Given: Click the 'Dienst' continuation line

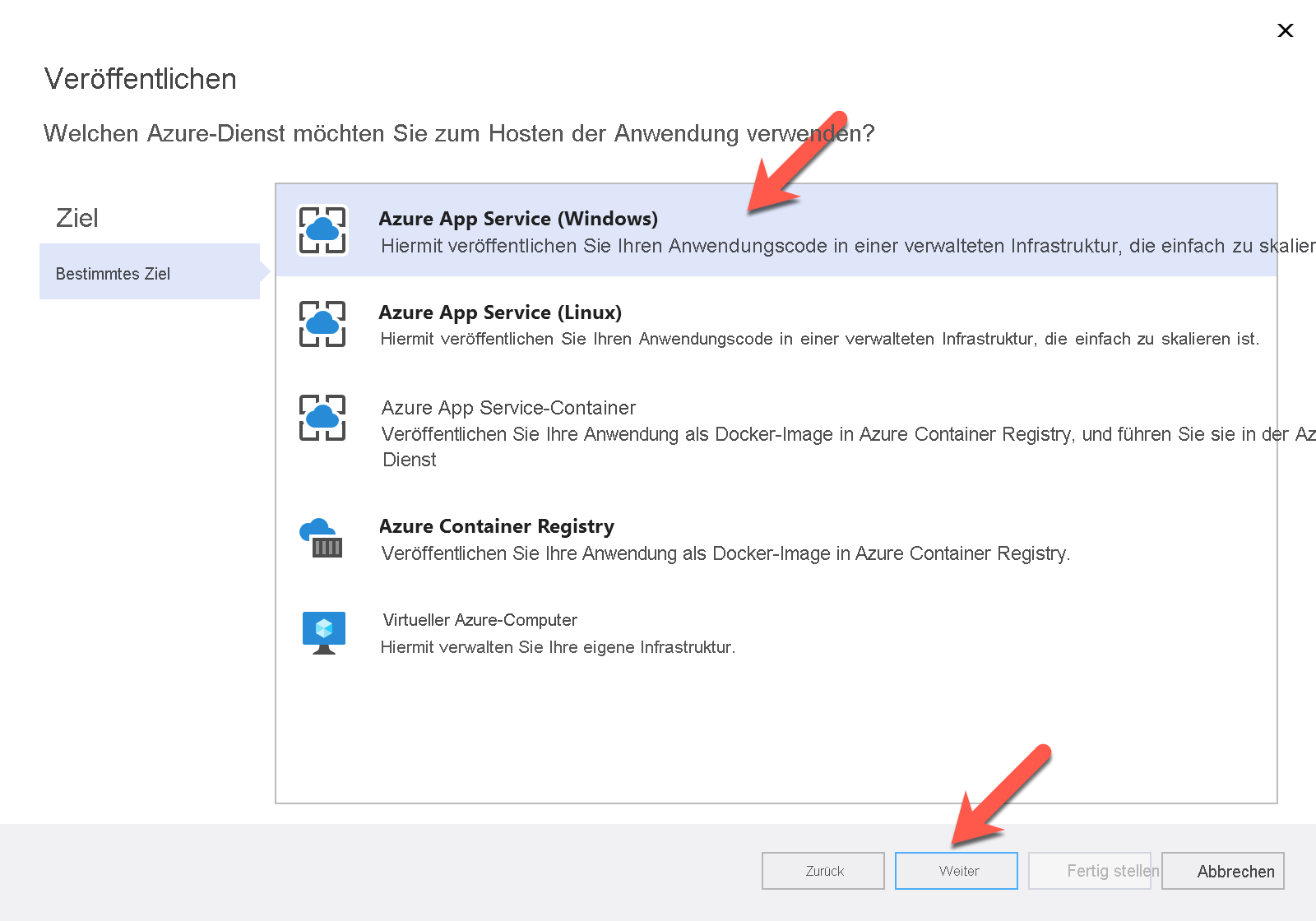Looking at the screenshot, I should point(410,460).
